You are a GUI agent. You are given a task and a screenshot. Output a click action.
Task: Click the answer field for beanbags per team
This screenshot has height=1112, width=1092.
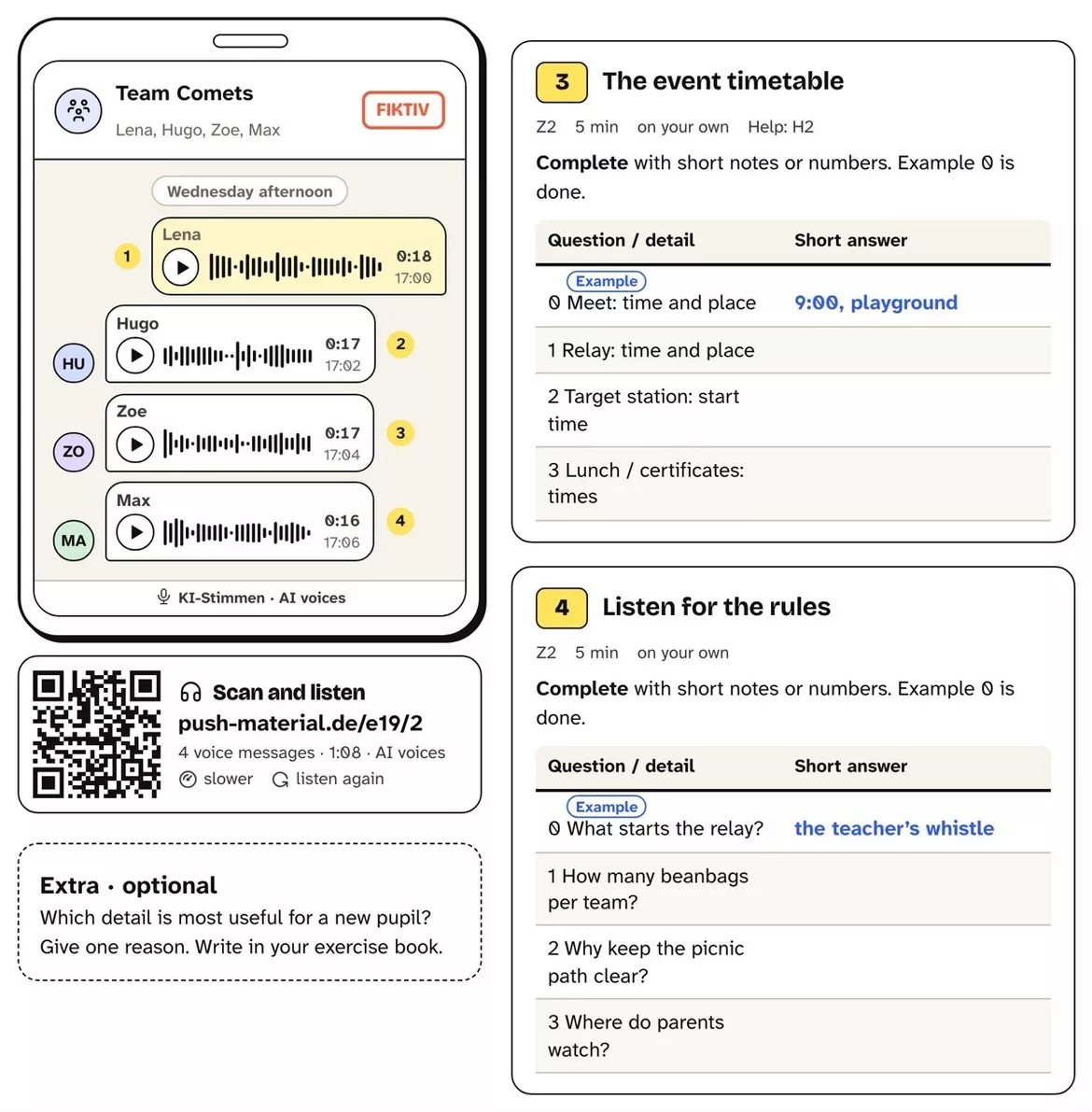(922, 889)
